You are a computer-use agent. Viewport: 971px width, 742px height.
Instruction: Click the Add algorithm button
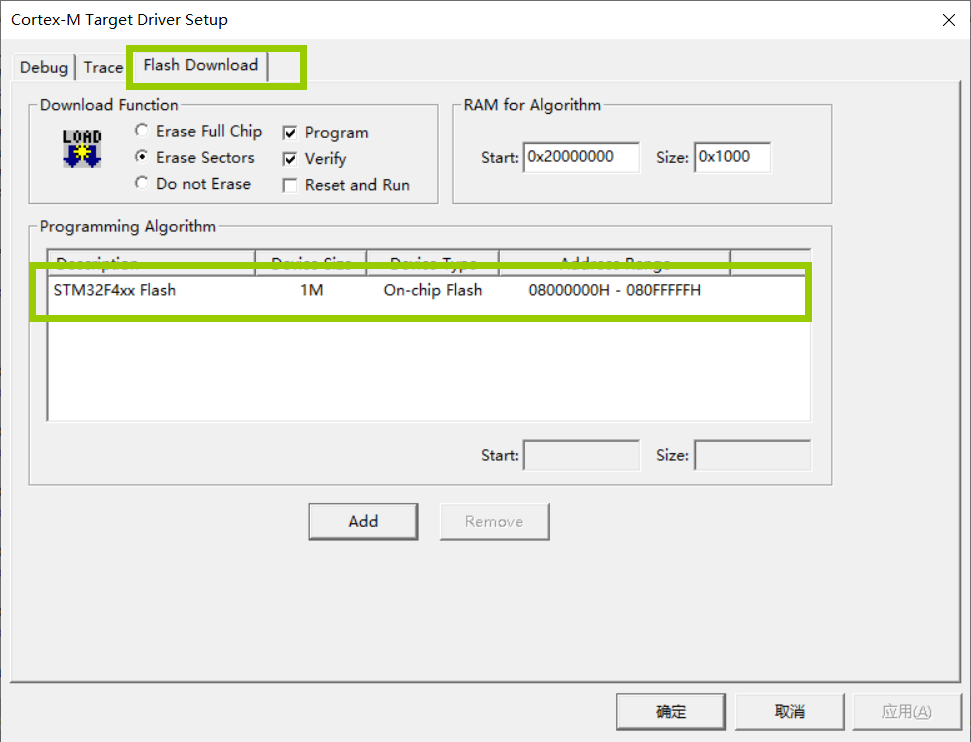click(x=364, y=522)
